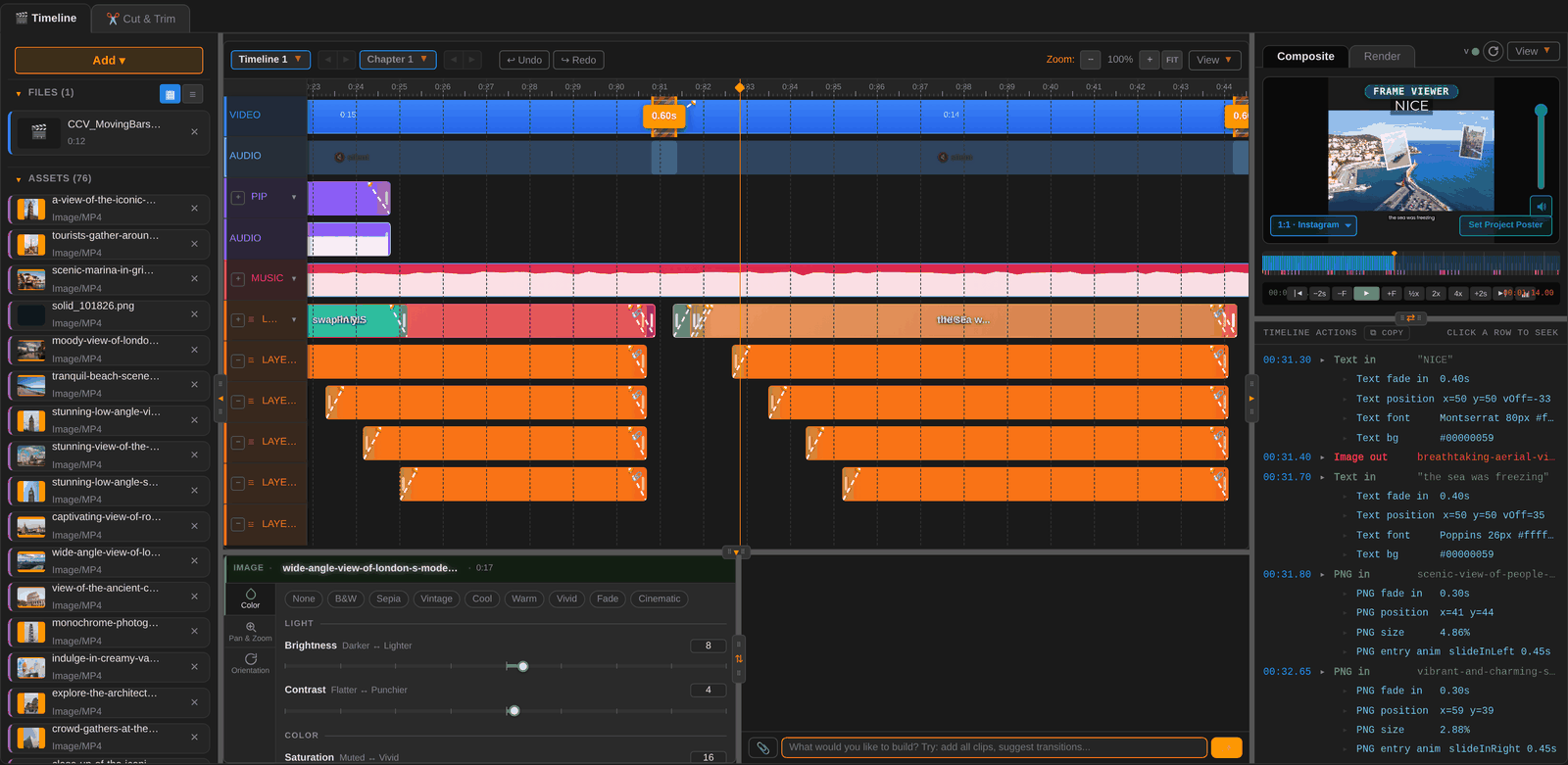1568x765 pixels.
Task: Toggle the plus box on the PIP track
Action: click(238, 197)
